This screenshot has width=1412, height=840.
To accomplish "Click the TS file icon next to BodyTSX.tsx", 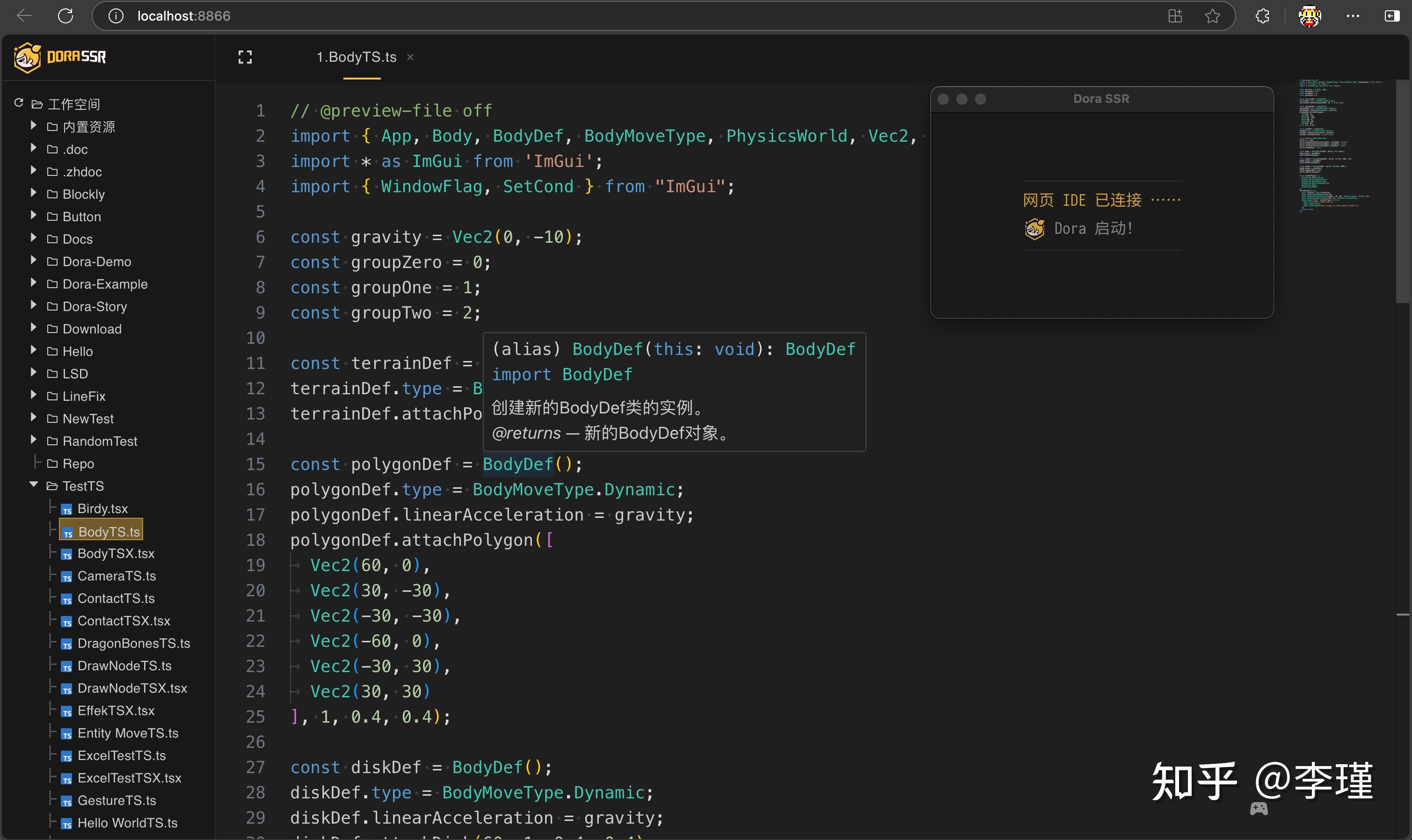I will (x=66, y=554).
